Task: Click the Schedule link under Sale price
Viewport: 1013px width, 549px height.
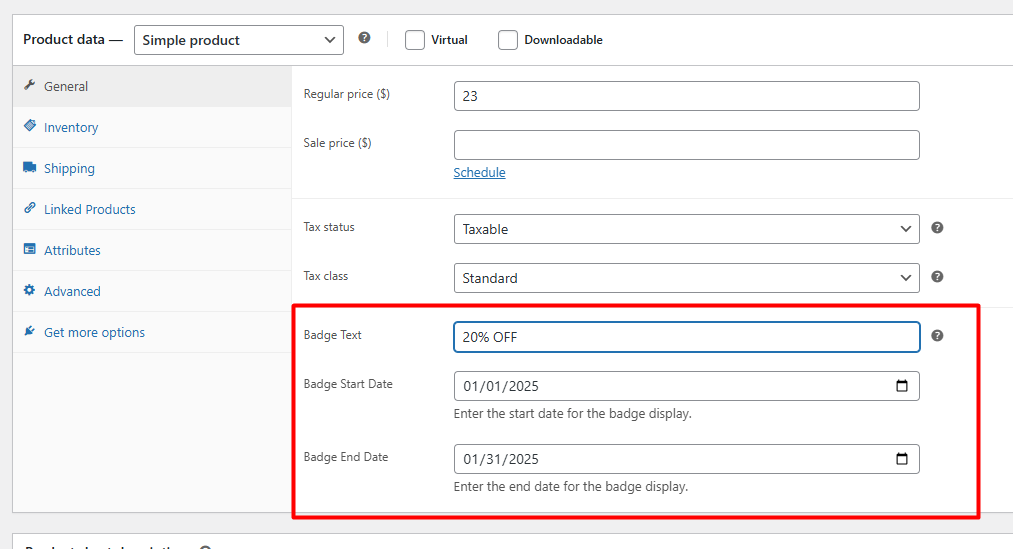Action: pos(479,173)
